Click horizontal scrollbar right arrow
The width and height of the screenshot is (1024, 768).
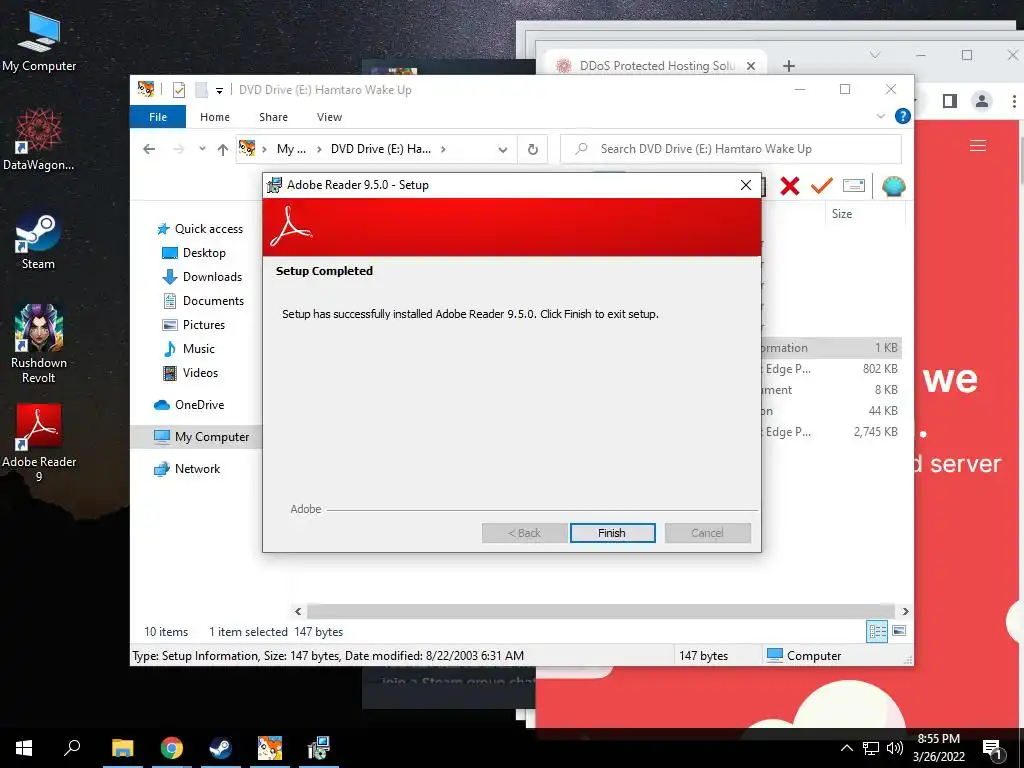(905, 611)
